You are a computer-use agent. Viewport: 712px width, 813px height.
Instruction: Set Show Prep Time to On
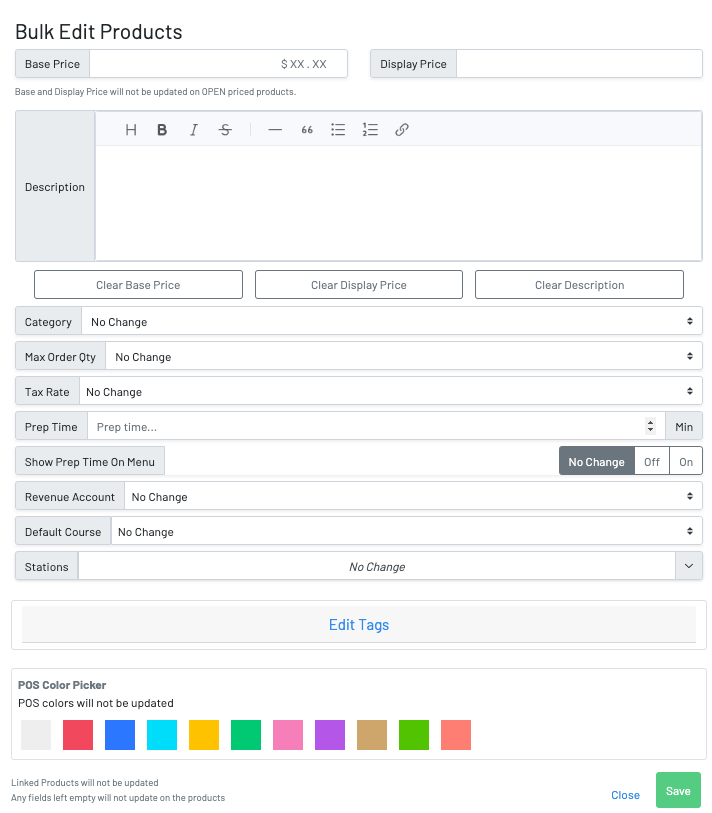coord(686,462)
